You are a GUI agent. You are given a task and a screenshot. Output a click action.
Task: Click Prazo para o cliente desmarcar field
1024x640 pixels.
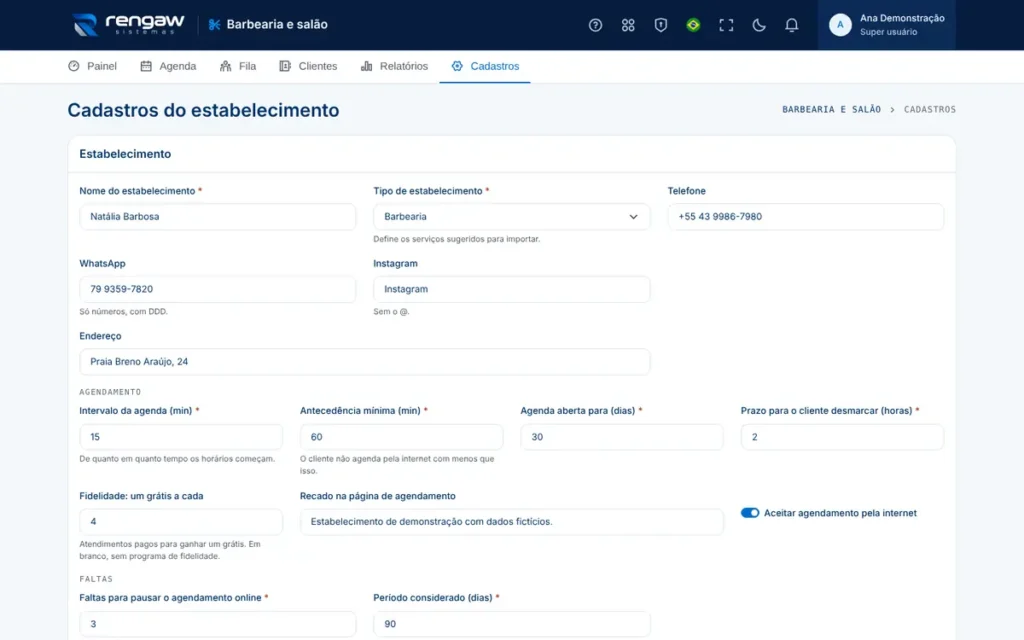842,437
